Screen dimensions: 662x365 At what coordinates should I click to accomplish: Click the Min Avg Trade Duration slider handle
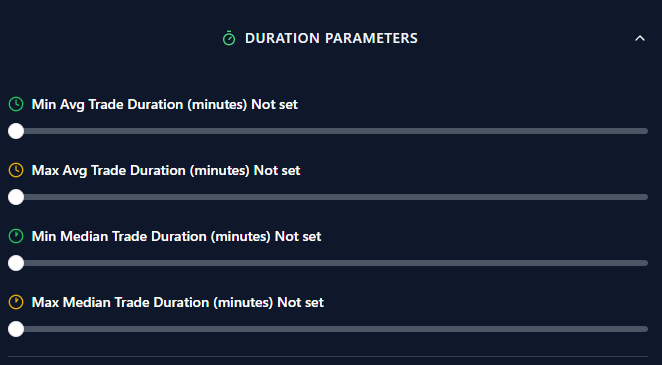point(16,131)
